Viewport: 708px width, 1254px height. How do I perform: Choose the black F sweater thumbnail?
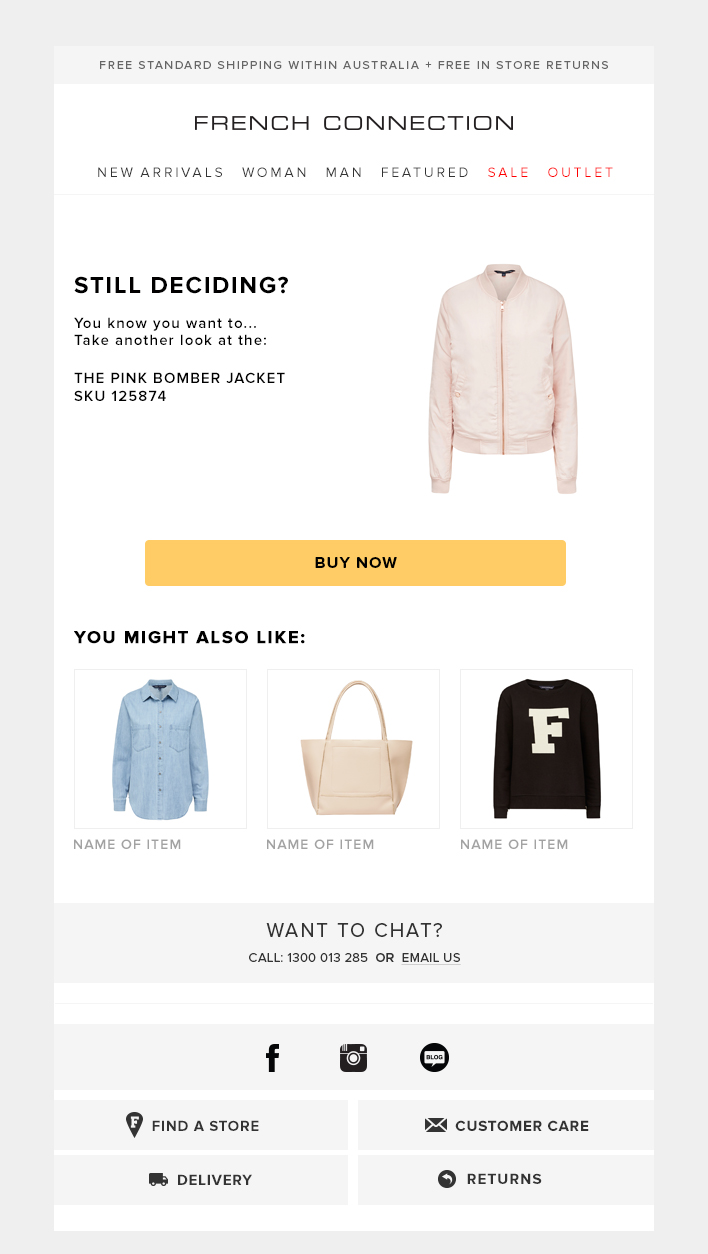[x=546, y=748]
